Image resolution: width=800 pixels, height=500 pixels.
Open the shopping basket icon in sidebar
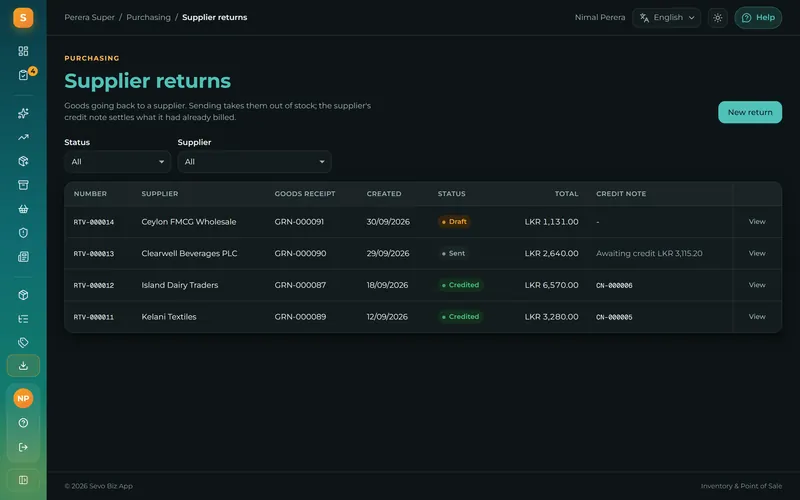tap(23, 209)
